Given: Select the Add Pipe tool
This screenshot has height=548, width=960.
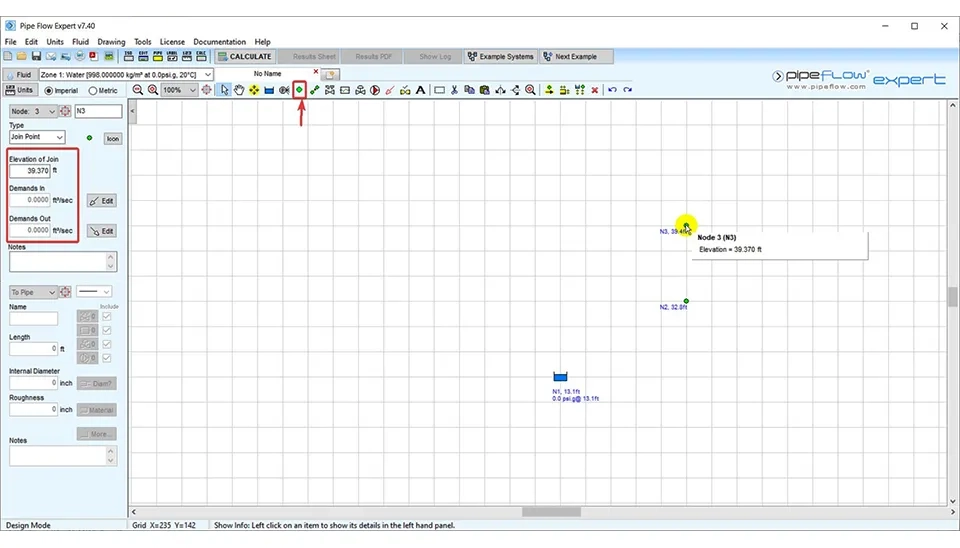Looking at the screenshot, I should pyautogui.click(x=315, y=90).
